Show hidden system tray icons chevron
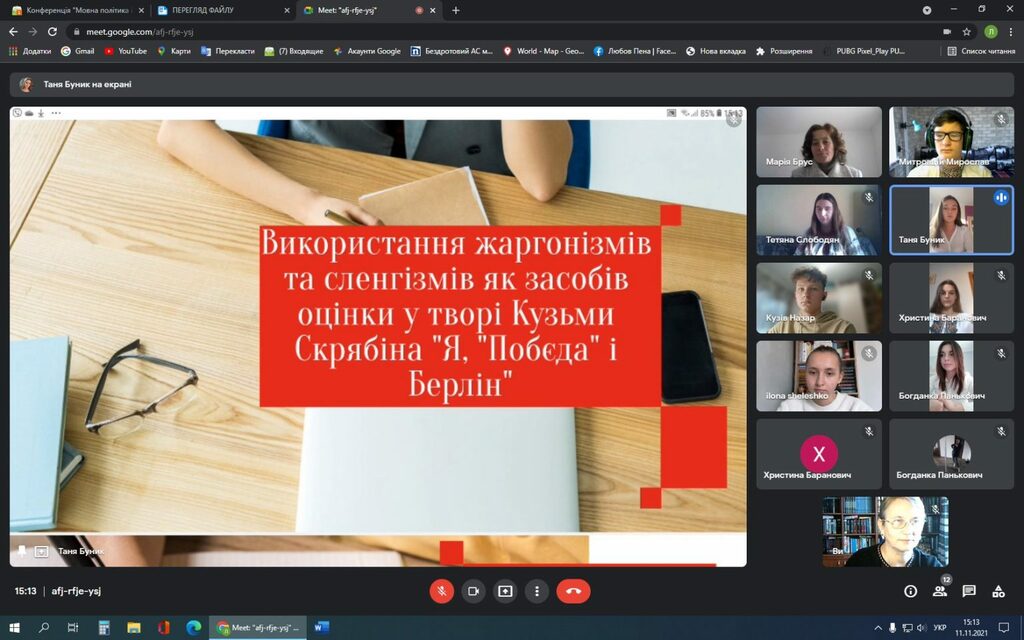This screenshot has width=1024, height=640. coord(877,628)
